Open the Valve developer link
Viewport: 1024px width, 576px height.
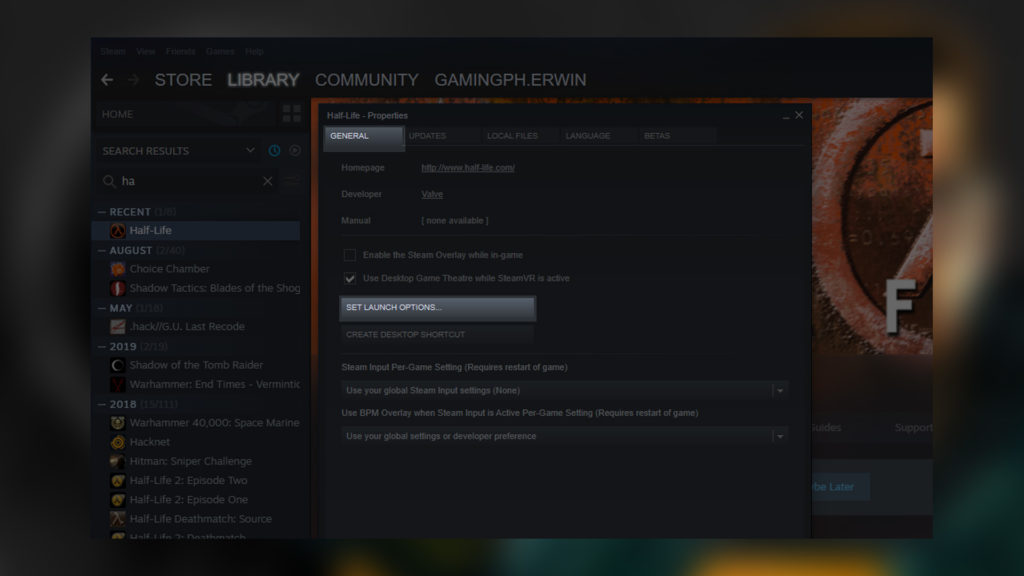432,194
